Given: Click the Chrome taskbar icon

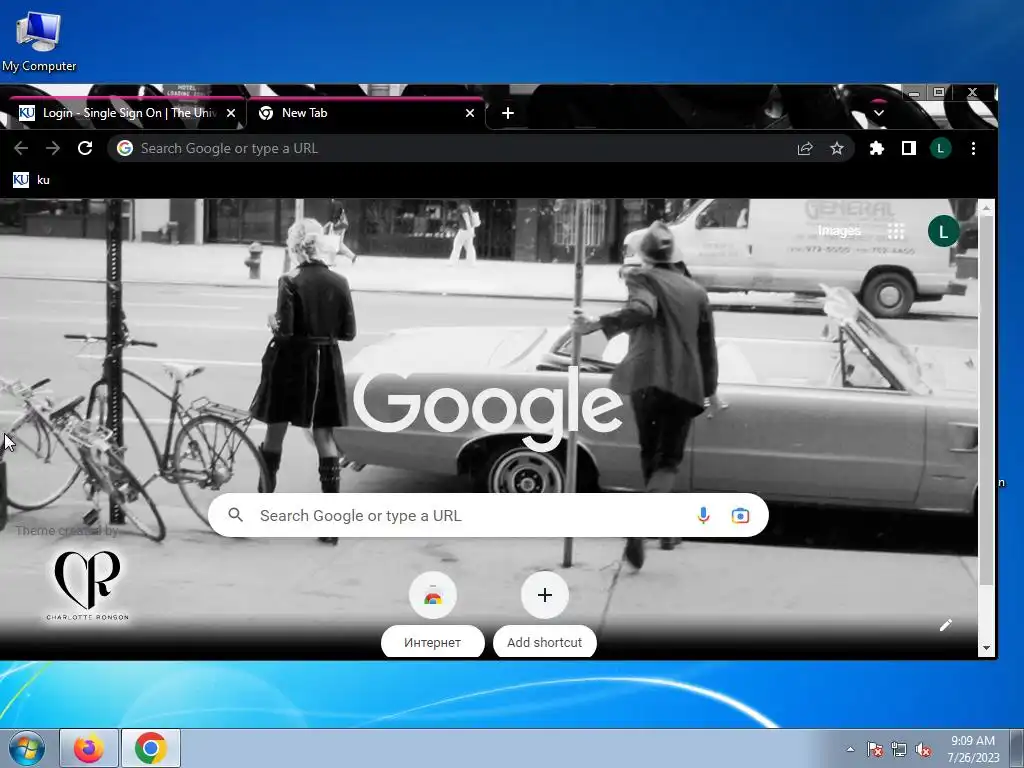Looking at the screenshot, I should point(151,748).
